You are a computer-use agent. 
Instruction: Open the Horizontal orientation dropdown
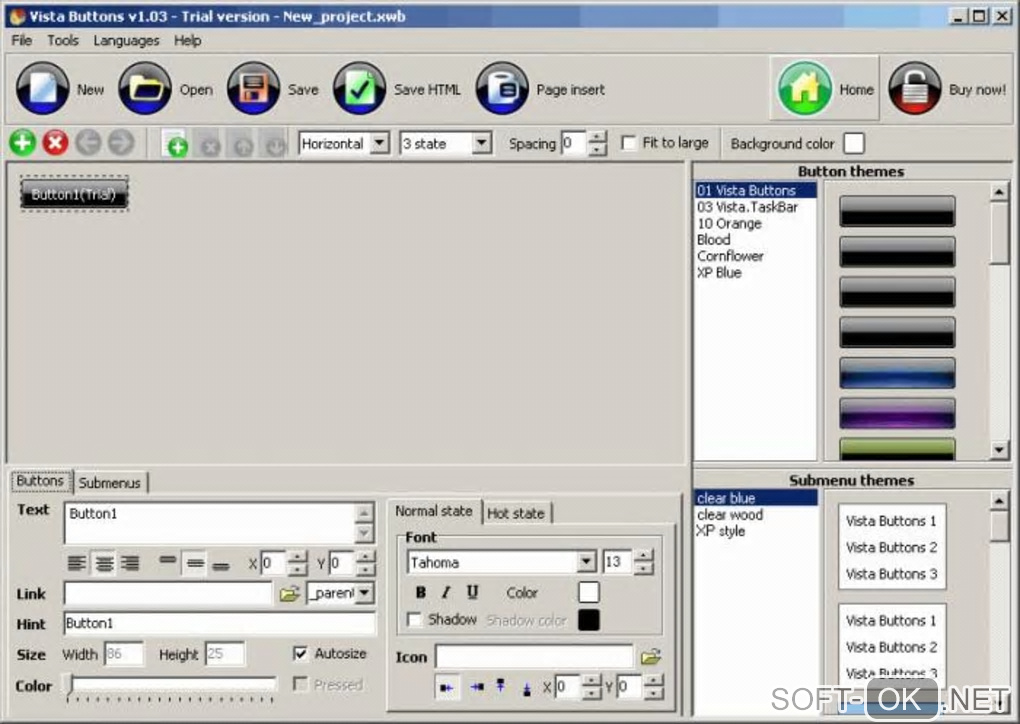(x=380, y=143)
